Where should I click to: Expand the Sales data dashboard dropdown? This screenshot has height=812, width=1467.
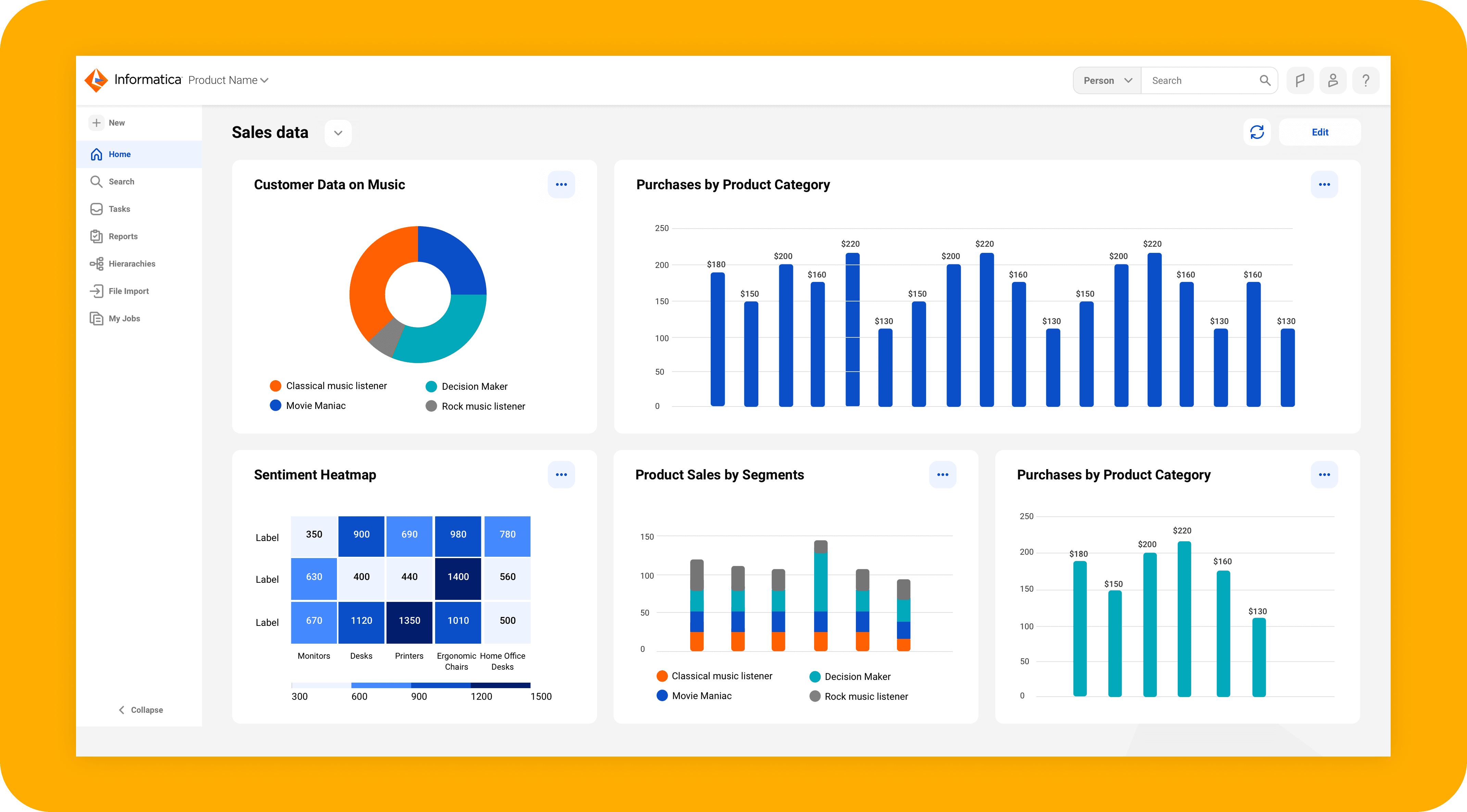[338, 133]
